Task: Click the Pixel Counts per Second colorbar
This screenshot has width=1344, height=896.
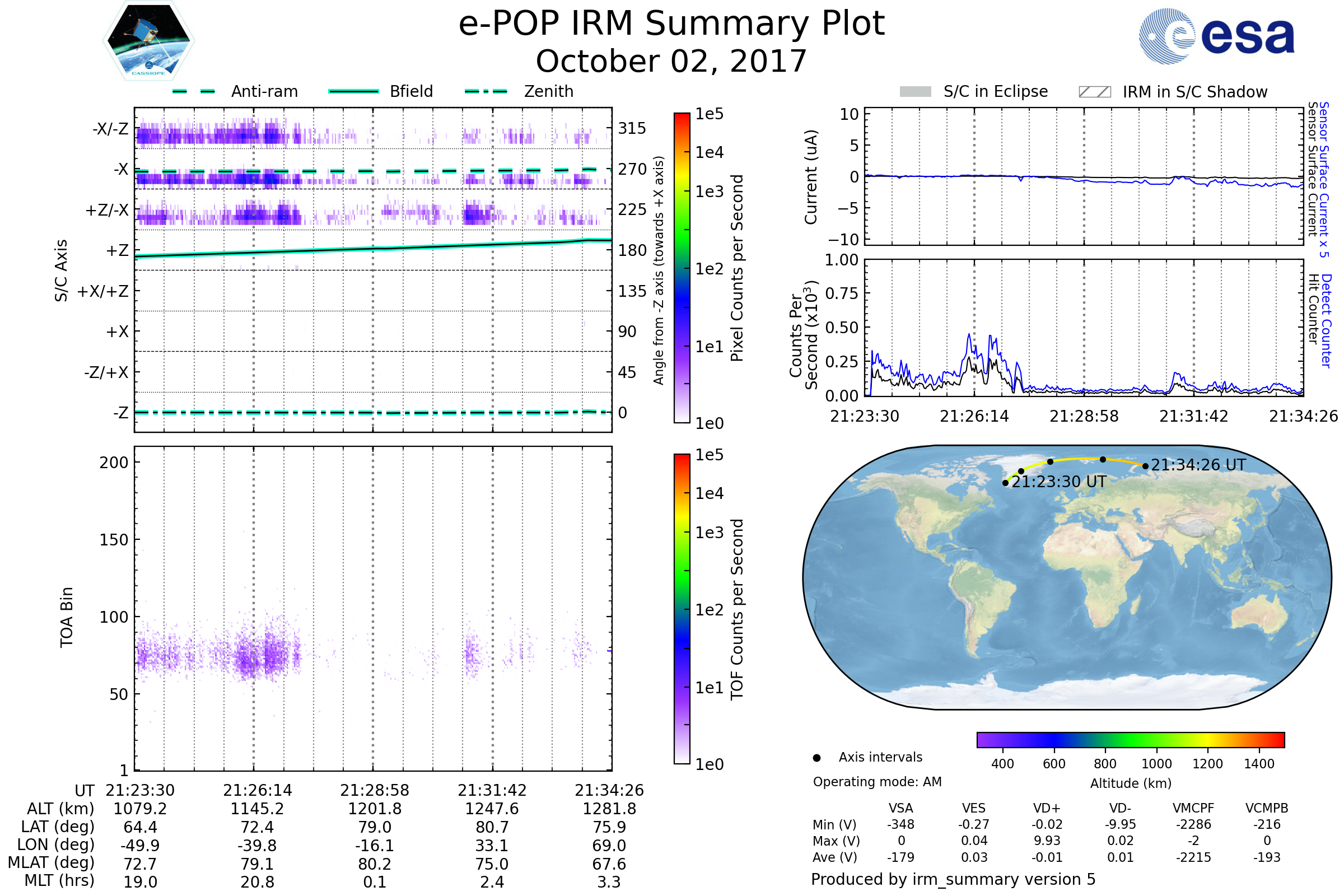Action: point(682,268)
